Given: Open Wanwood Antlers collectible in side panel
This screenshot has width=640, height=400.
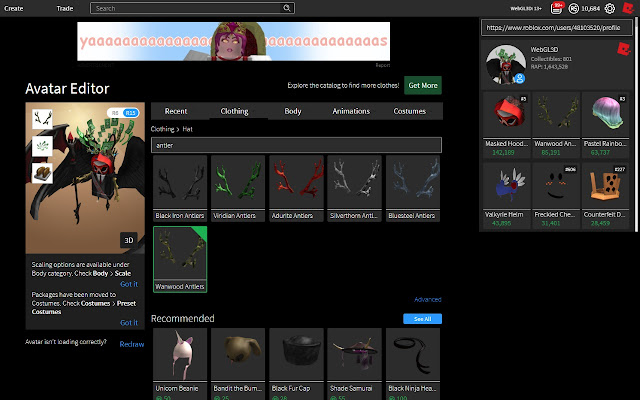Looking at the screenshot, I should (x=556, y=125).
